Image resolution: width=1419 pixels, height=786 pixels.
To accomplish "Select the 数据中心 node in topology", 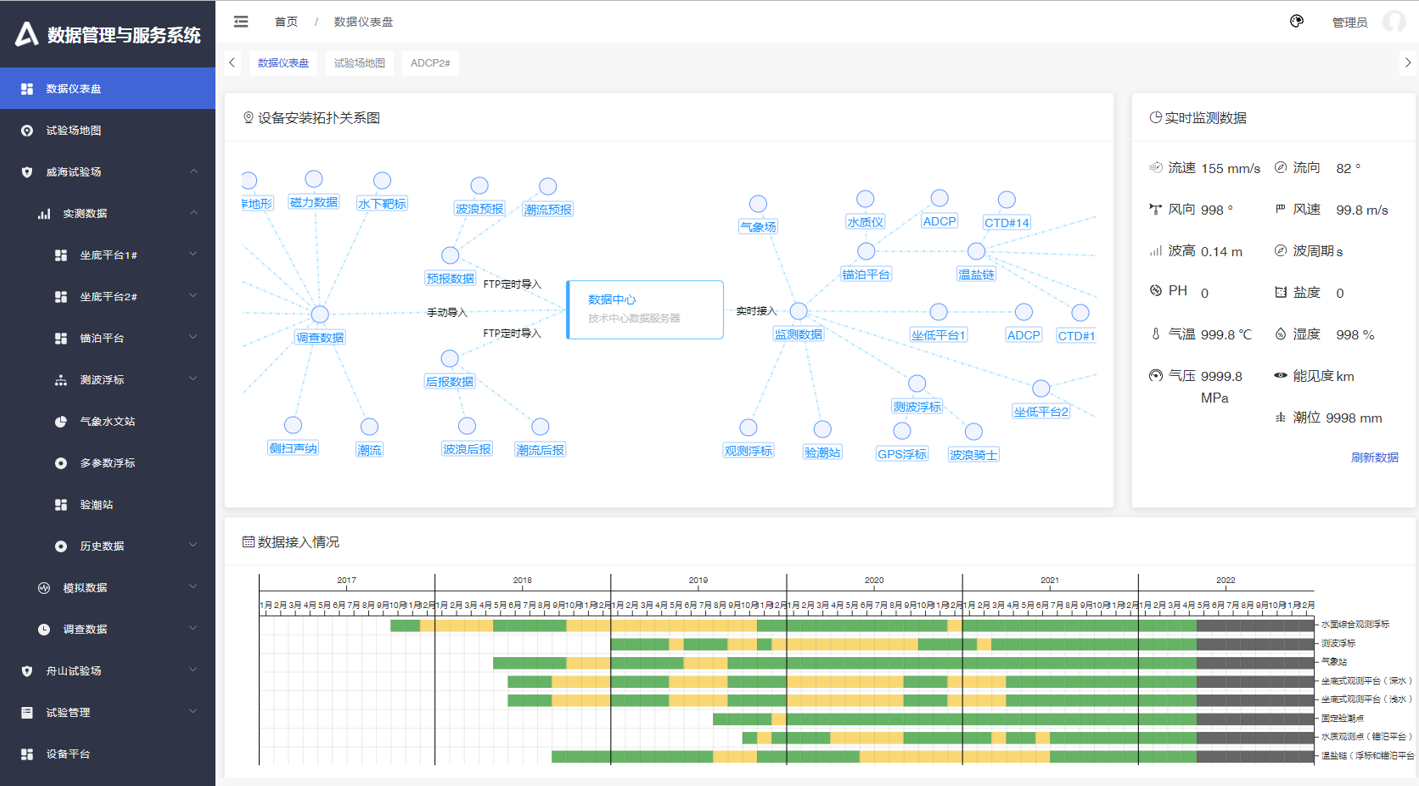I will coord(645,309).
